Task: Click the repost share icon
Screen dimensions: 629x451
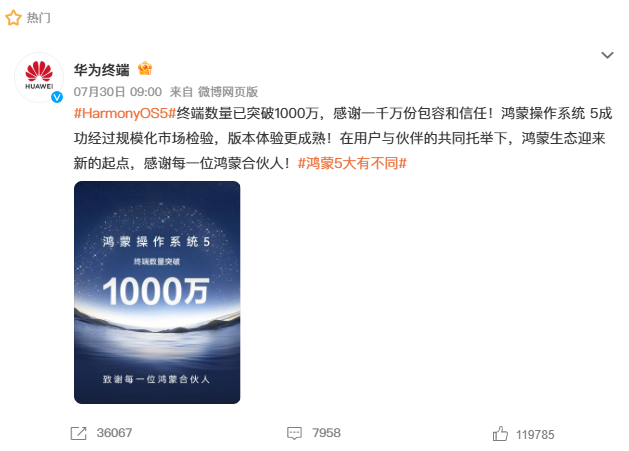Action: (78, 433)
